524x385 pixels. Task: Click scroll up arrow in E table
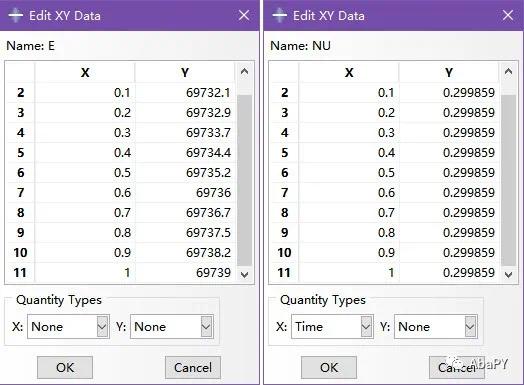point(245,71)
